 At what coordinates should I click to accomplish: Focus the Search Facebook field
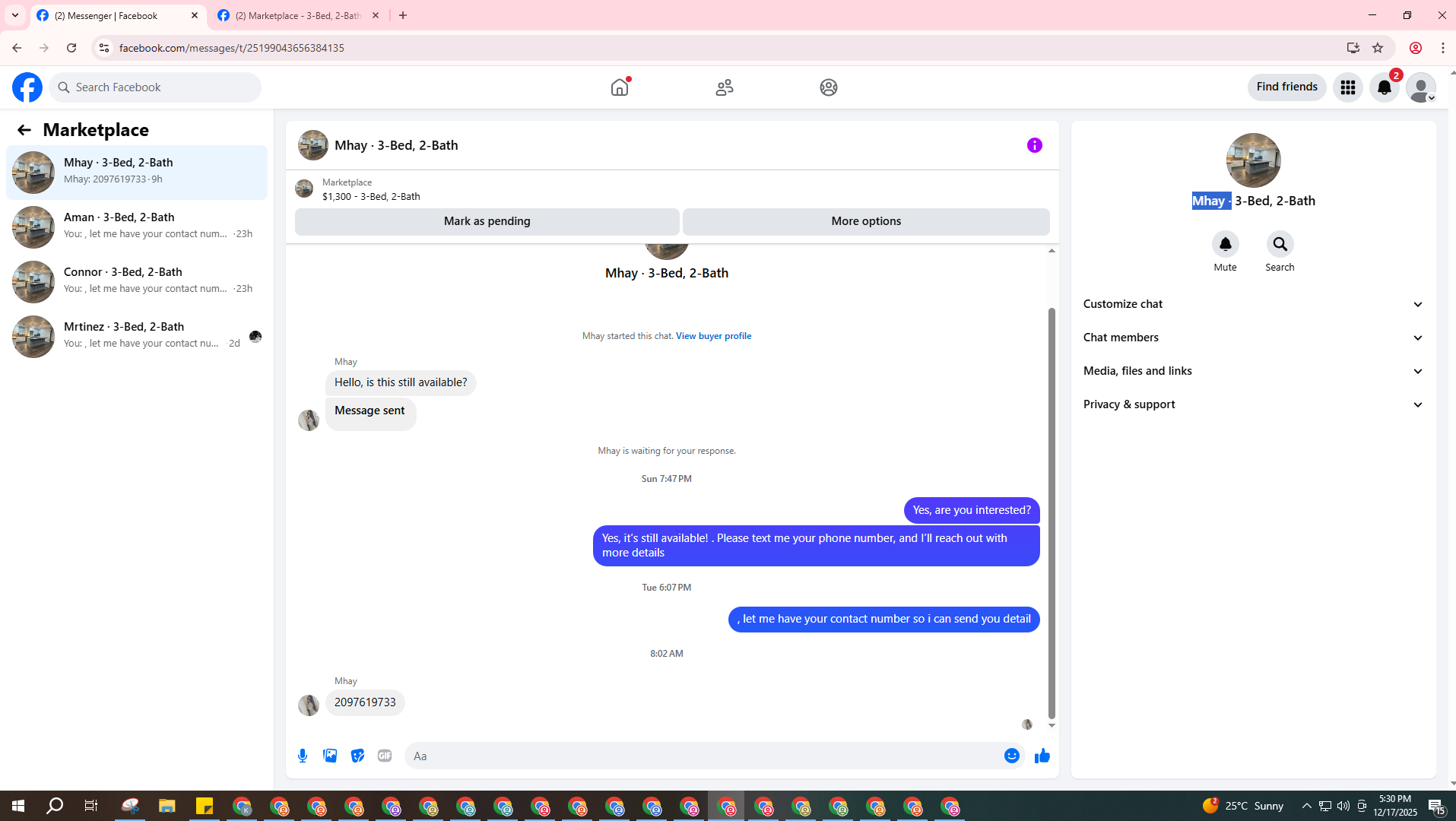coord(156,87)
